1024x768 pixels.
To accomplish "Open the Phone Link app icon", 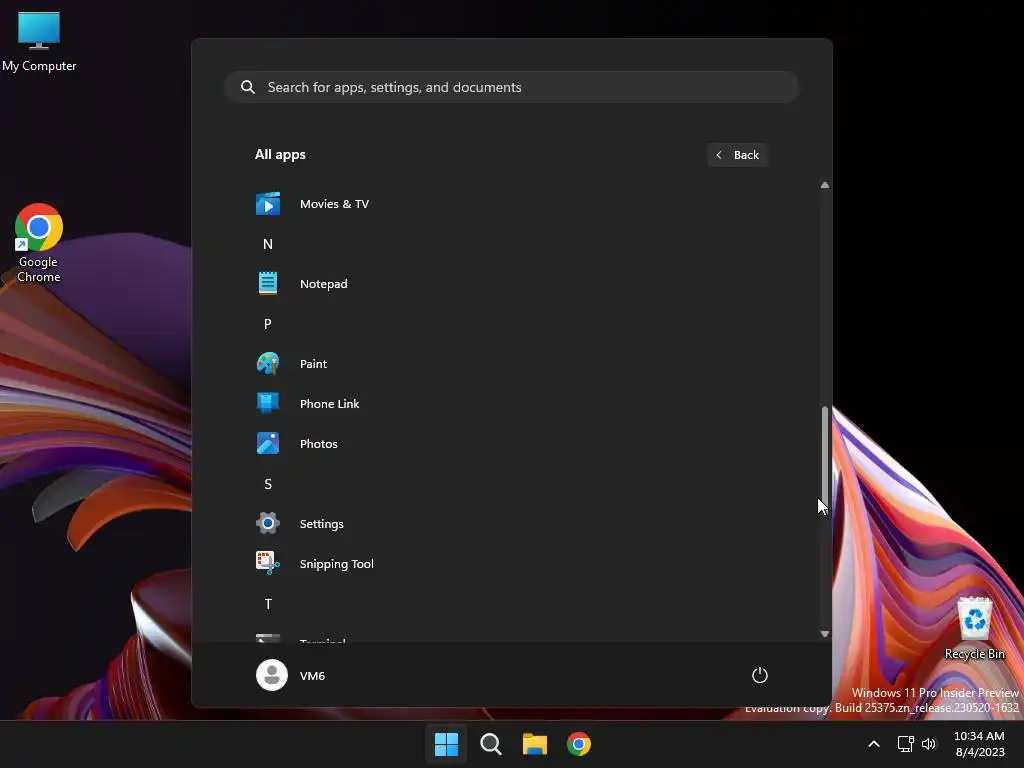I will pos(268,404).
